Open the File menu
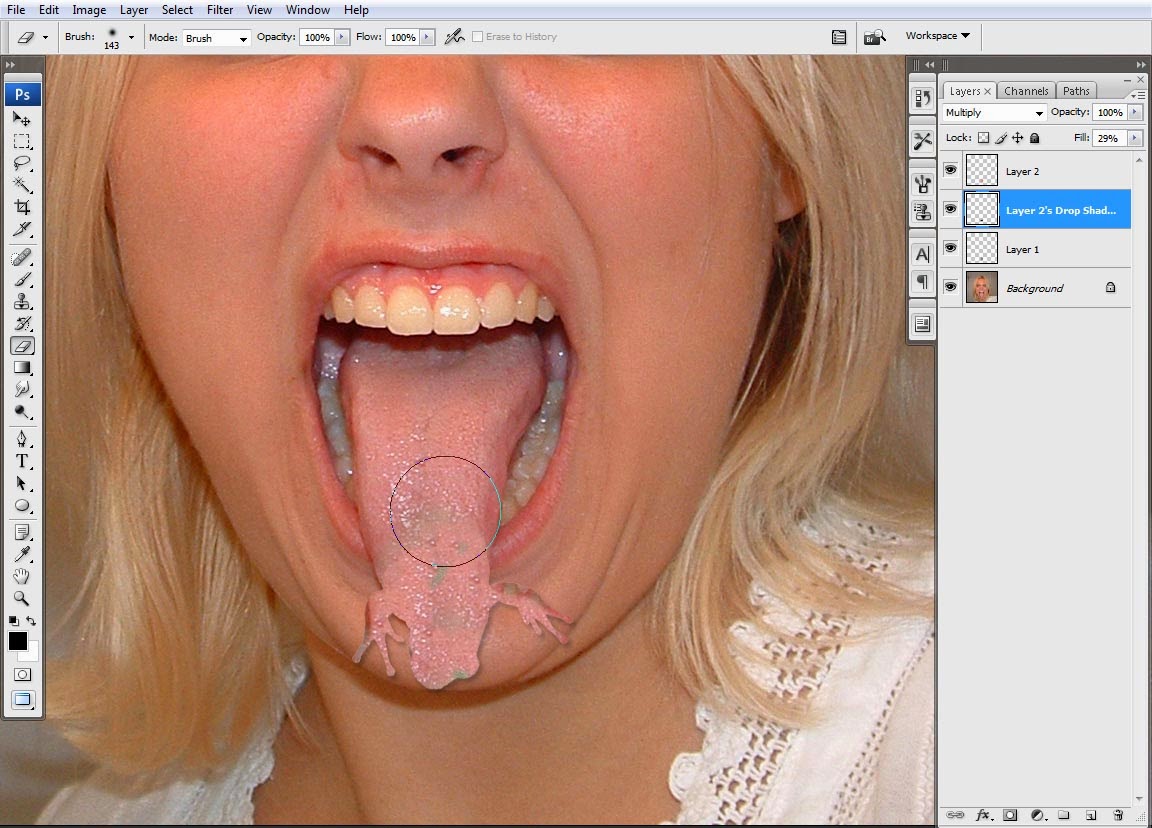Viewport: 1152px width, 828px height. coord(16,10)
